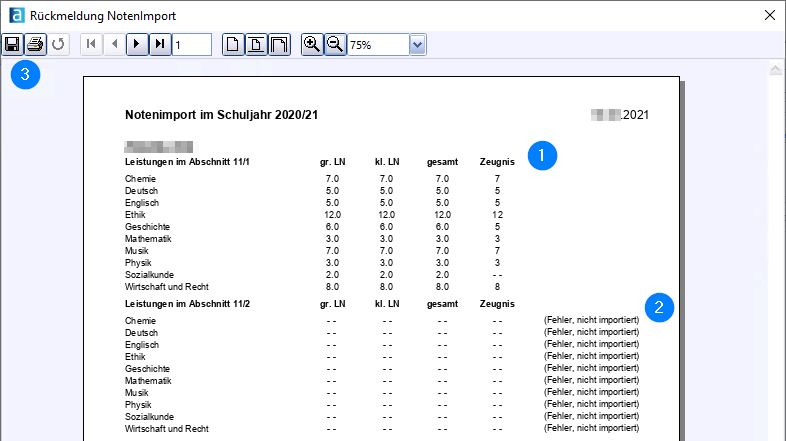The height and width of the screenshot is (441, 786).
Task: Click '(Fehler, nicht importiert)' beside Chemie
Action: [592, 320]
